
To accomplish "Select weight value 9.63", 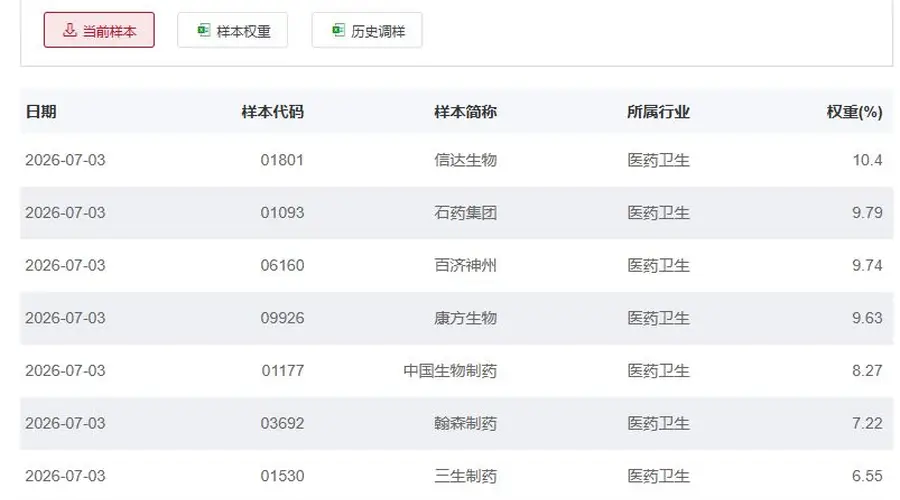I will click(x=867, y=318).
